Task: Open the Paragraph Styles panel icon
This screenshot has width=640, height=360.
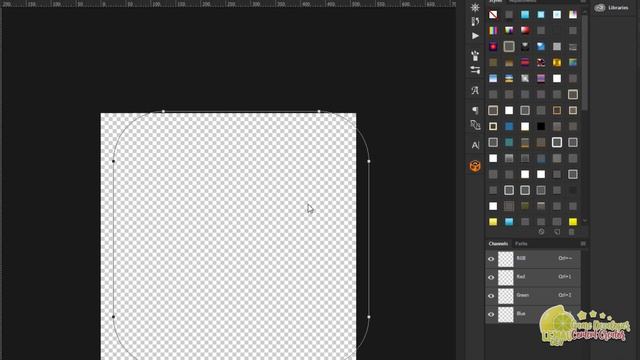Action: point(475,125)
